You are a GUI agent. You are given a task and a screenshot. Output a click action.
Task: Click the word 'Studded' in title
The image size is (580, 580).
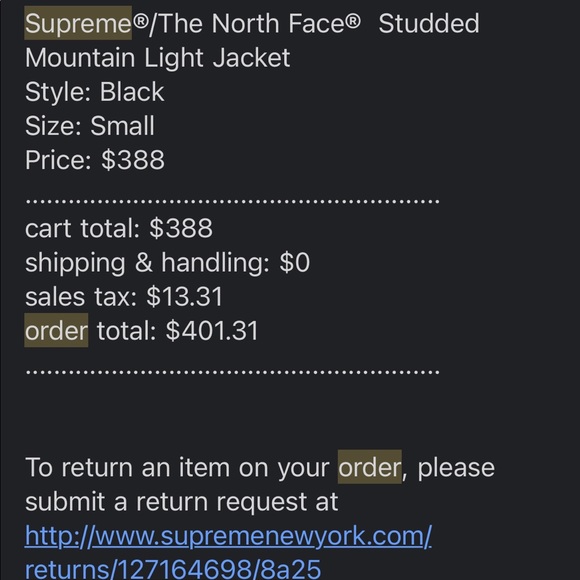pos(429,23)
